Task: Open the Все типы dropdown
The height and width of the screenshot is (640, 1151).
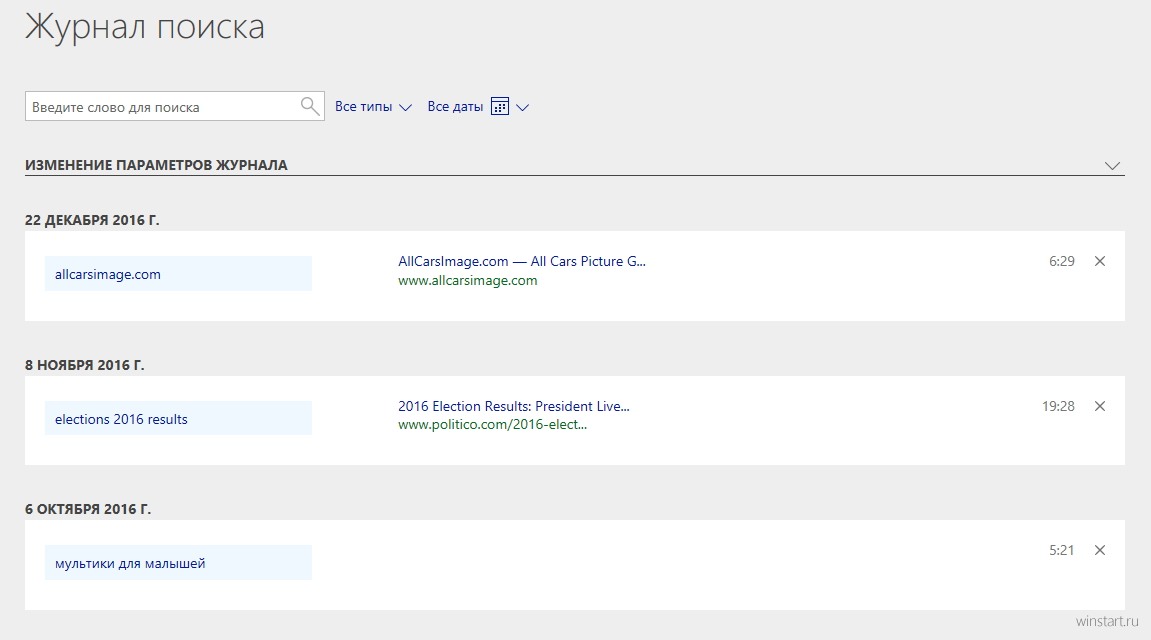Action: [x=373, y=106]
